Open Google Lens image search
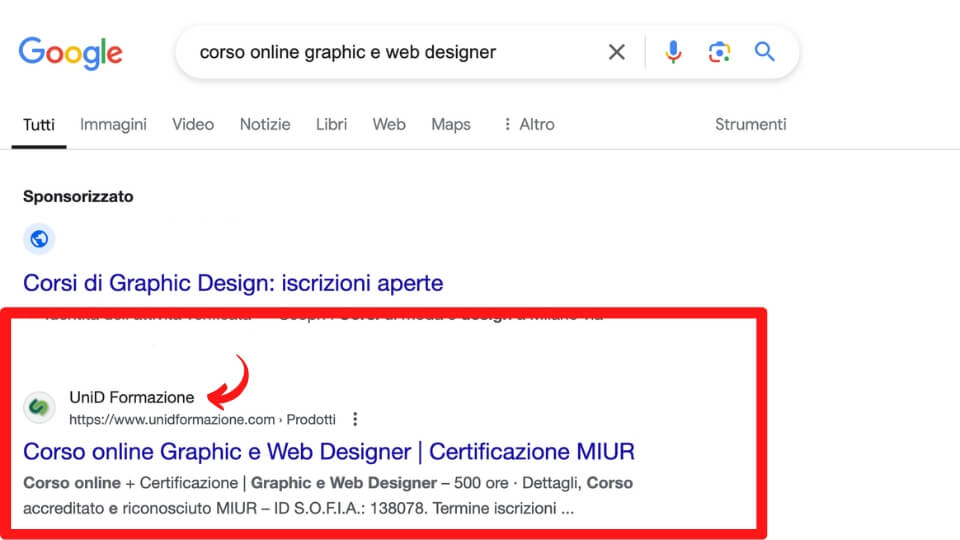Screen dimensions: 960x540 719,52
